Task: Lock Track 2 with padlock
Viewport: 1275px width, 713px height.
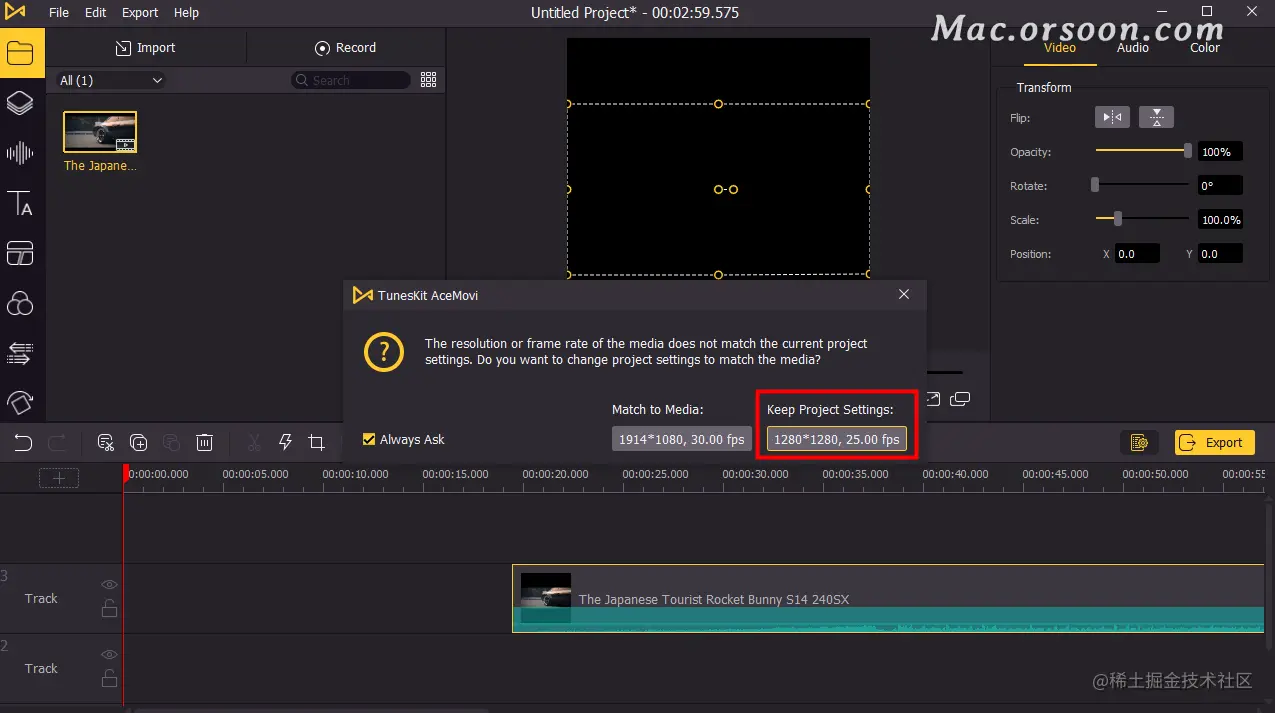Action: [x=109, y=678]
